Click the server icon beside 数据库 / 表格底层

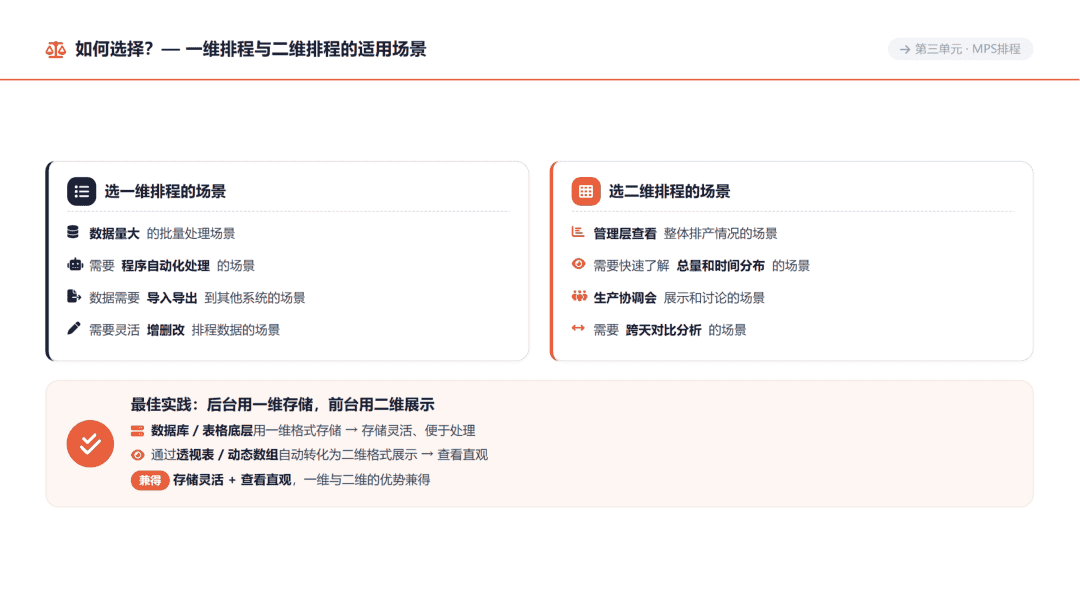point(137,431)
